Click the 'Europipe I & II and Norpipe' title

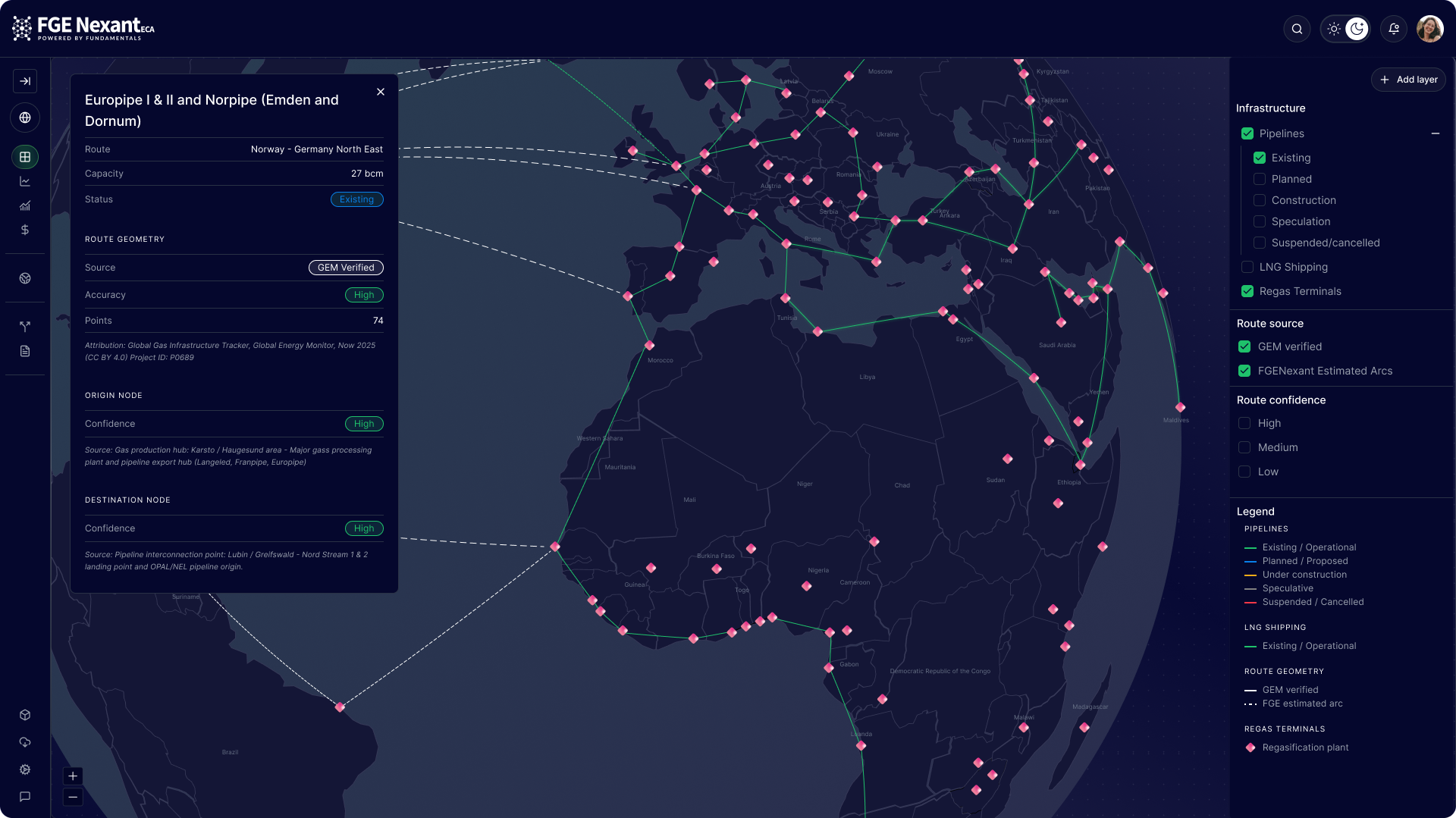coord(212,111)
